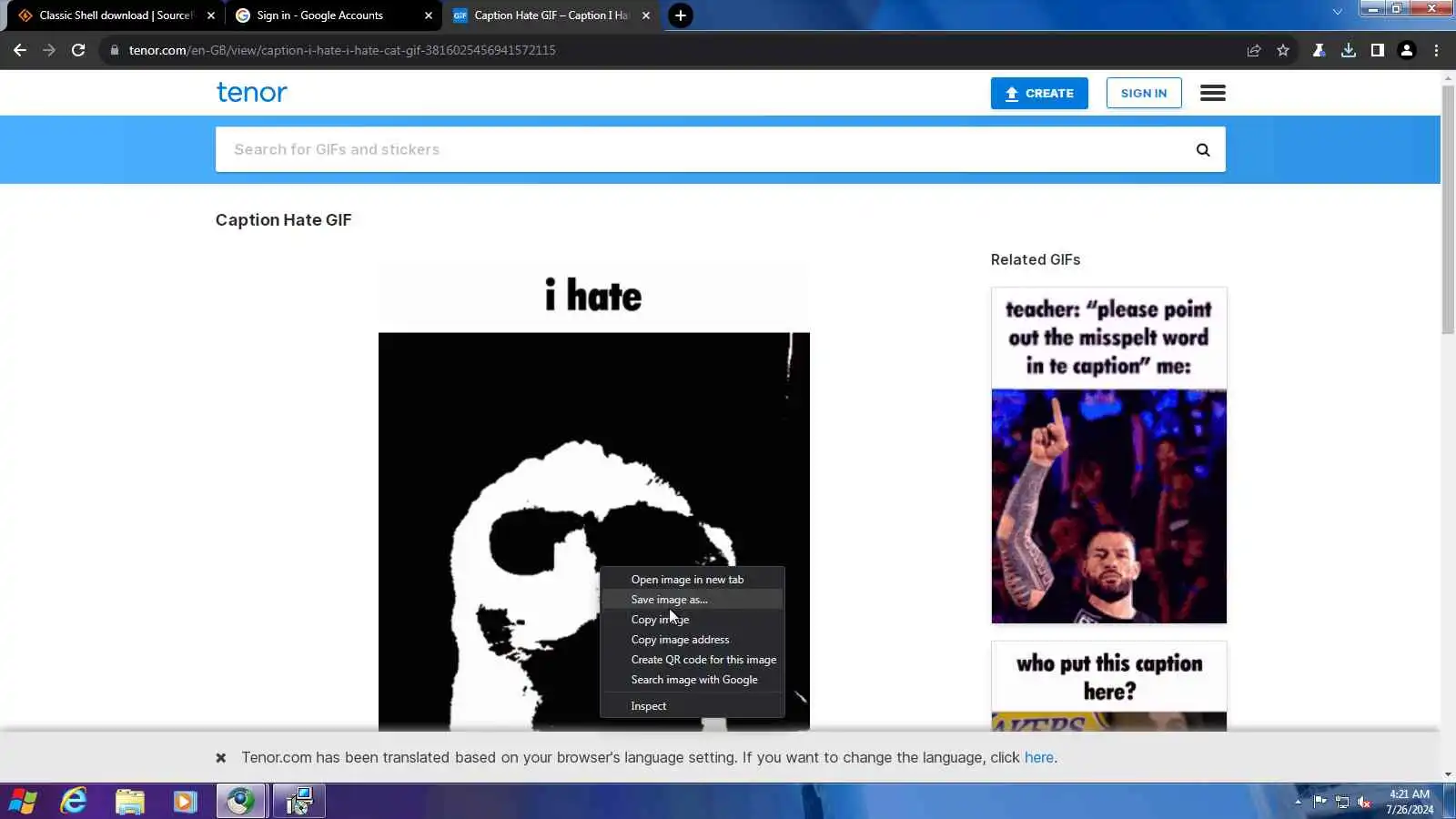1456x819 pixels.
Task: Open the Chrome profile avatar
Action: click(1407, 50)
